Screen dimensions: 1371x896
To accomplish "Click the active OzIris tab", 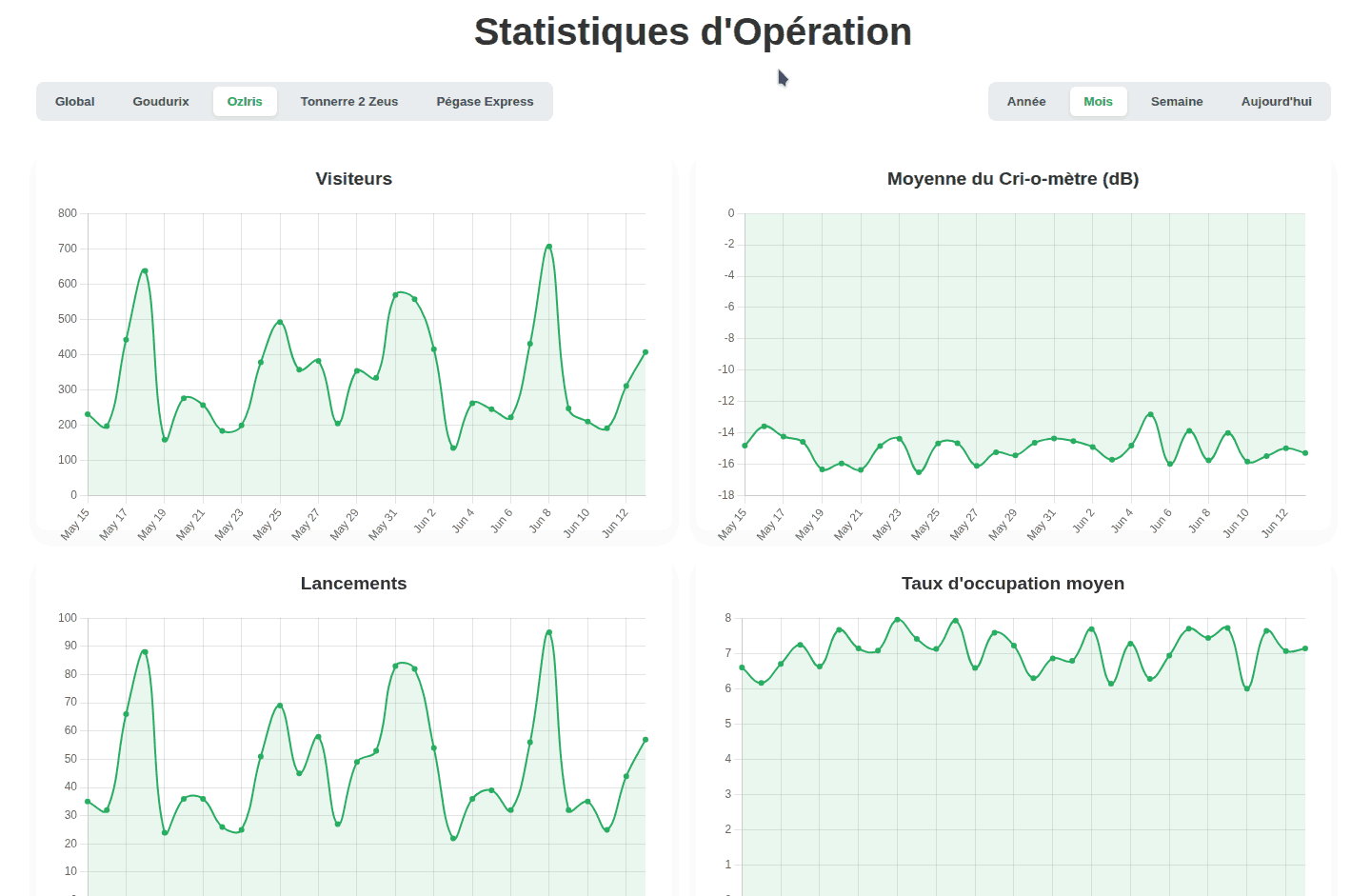I will click(x=245, y=102).
